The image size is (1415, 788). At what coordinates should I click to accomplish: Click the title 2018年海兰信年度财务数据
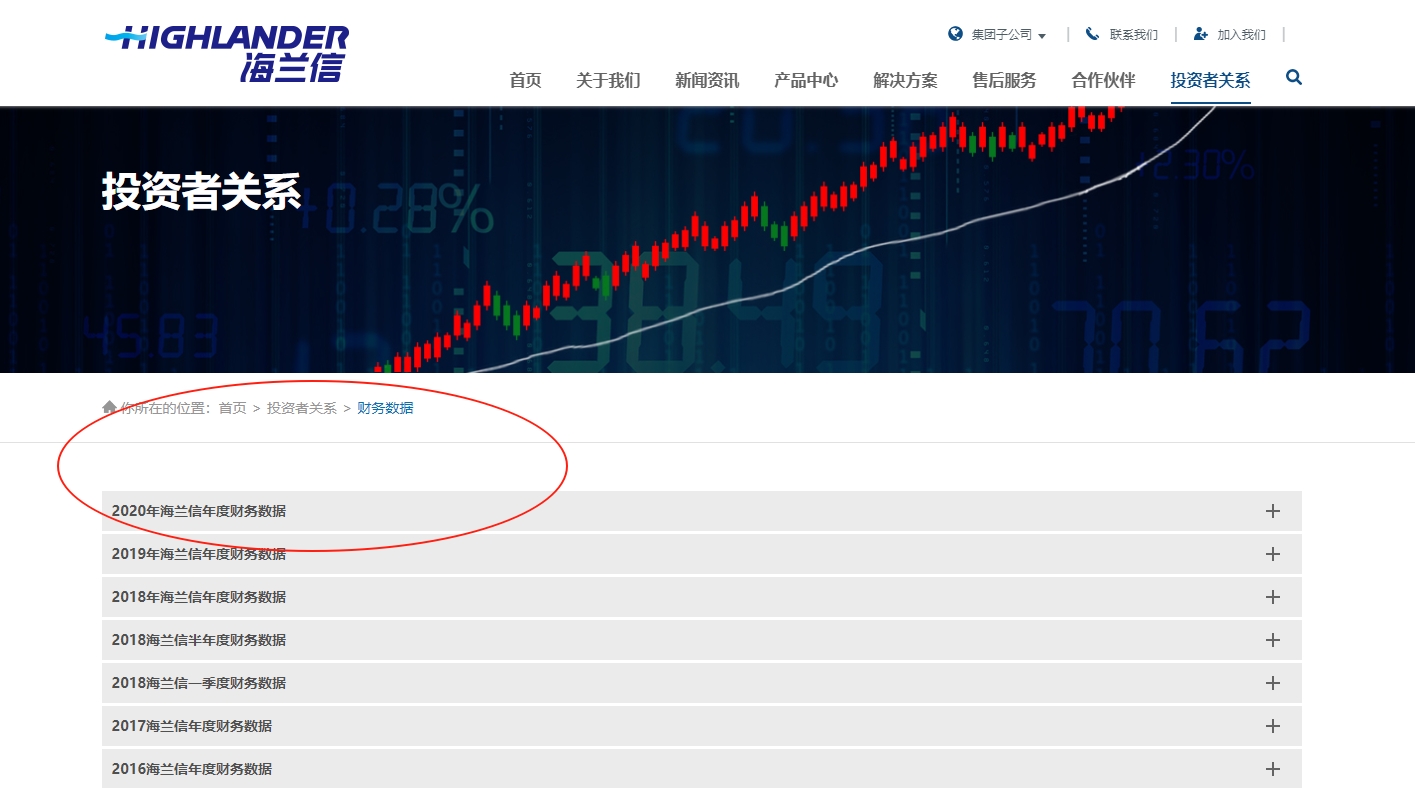coord(199,597)
